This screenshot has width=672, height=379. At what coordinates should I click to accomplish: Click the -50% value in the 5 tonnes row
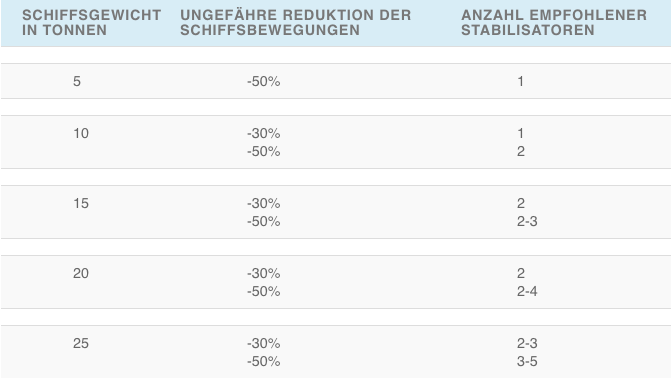[264, 81]
